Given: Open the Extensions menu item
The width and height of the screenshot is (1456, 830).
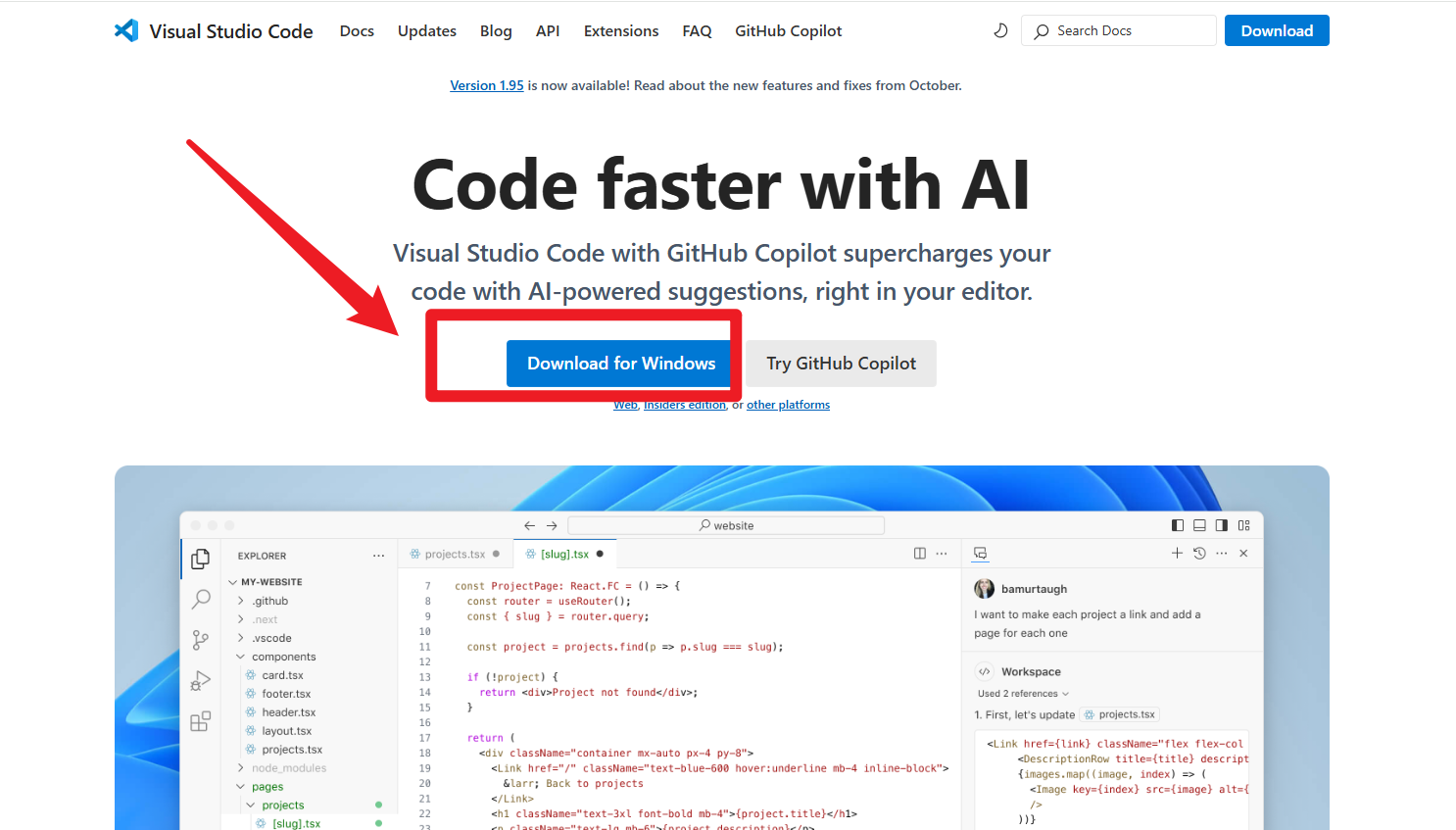Looking at the screenshot, I should tap(621, 31).
